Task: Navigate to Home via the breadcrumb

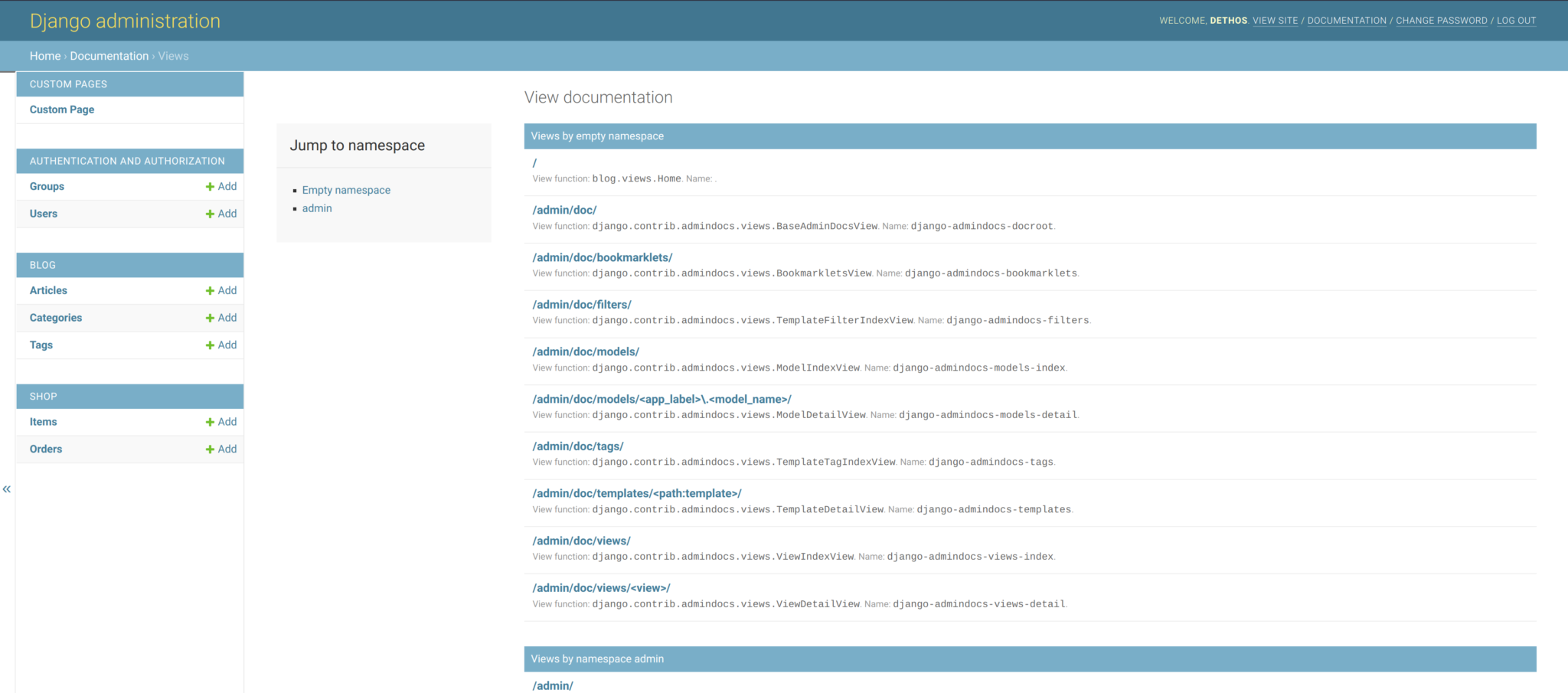Action: (x=44, y=55)
